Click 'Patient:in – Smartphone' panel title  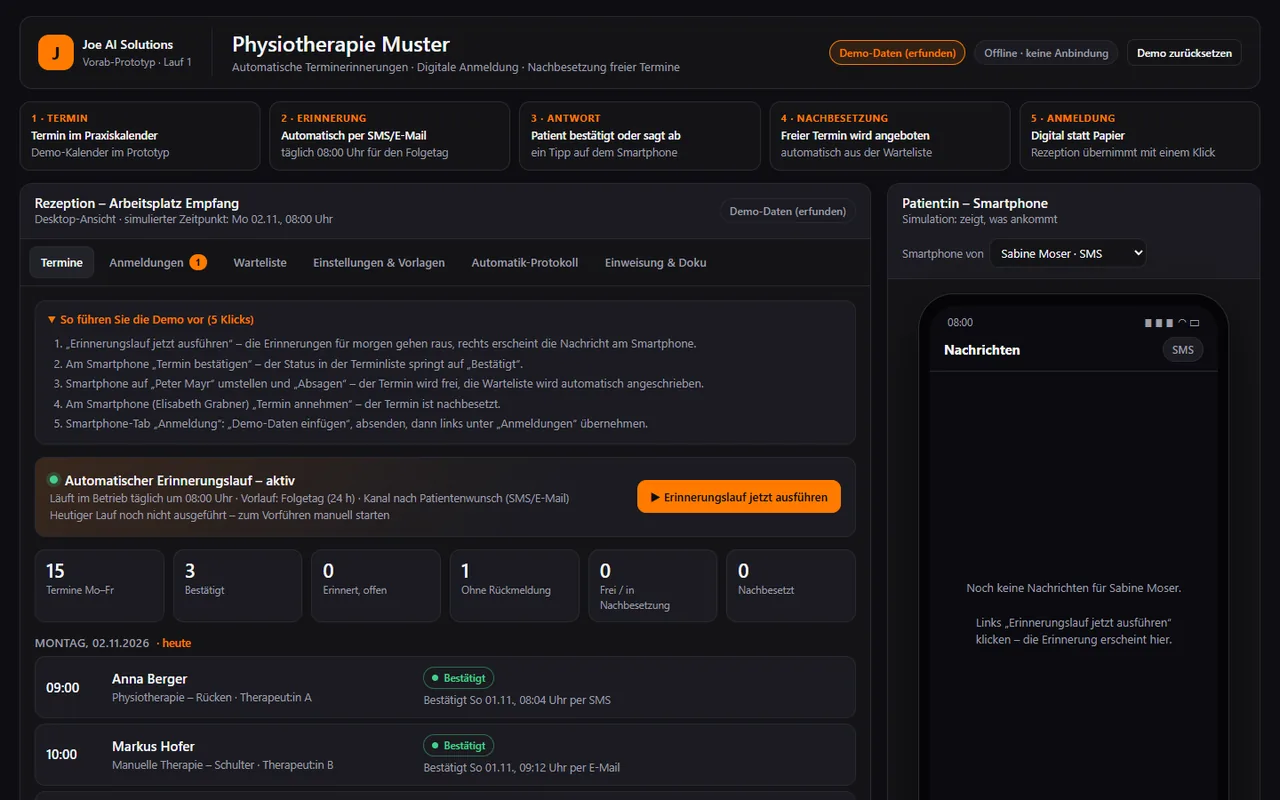975,203
